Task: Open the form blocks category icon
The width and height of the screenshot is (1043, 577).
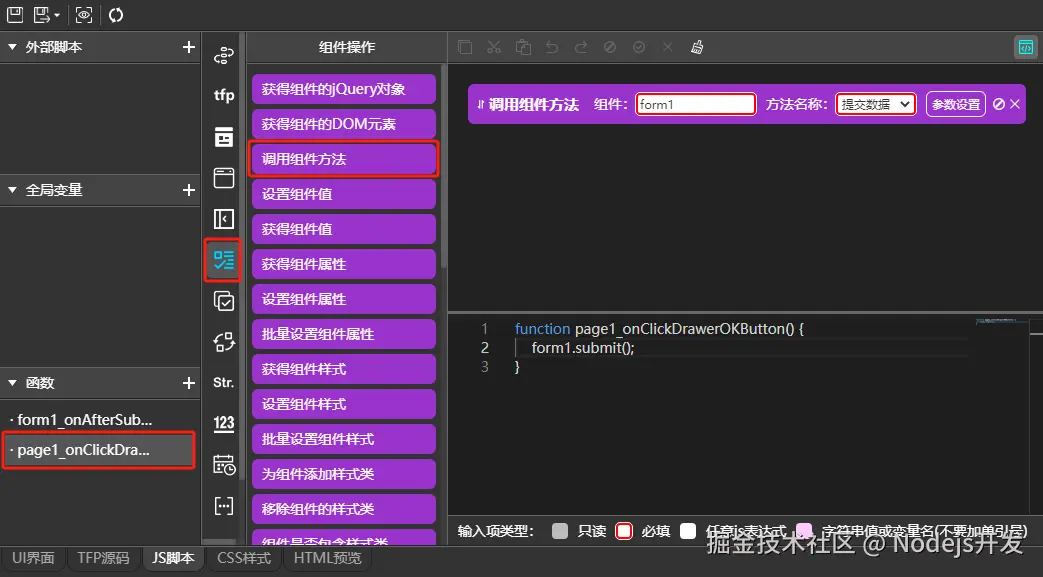Action: point(224,136)
